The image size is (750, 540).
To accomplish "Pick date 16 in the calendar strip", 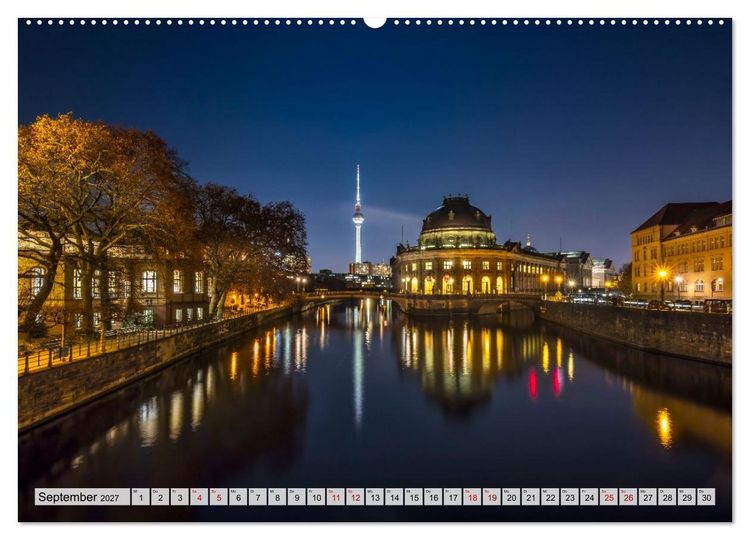I will 433,496.
